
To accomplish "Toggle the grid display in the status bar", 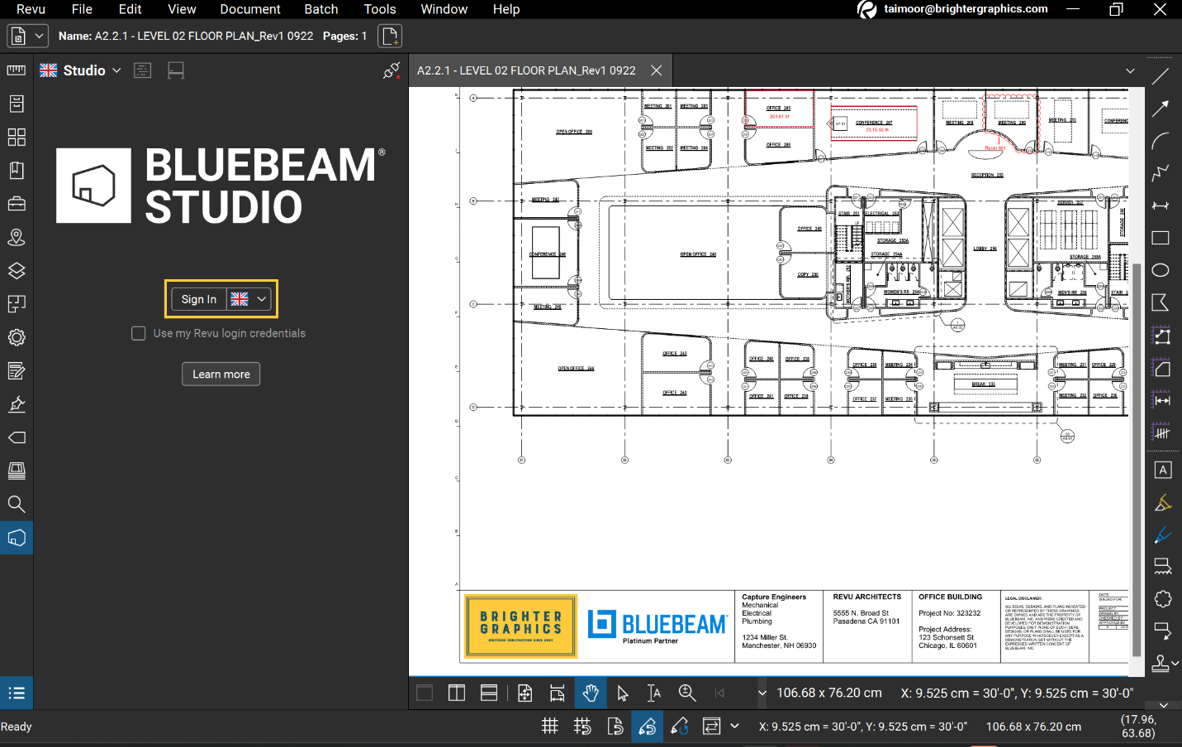I will pos(549,726).
